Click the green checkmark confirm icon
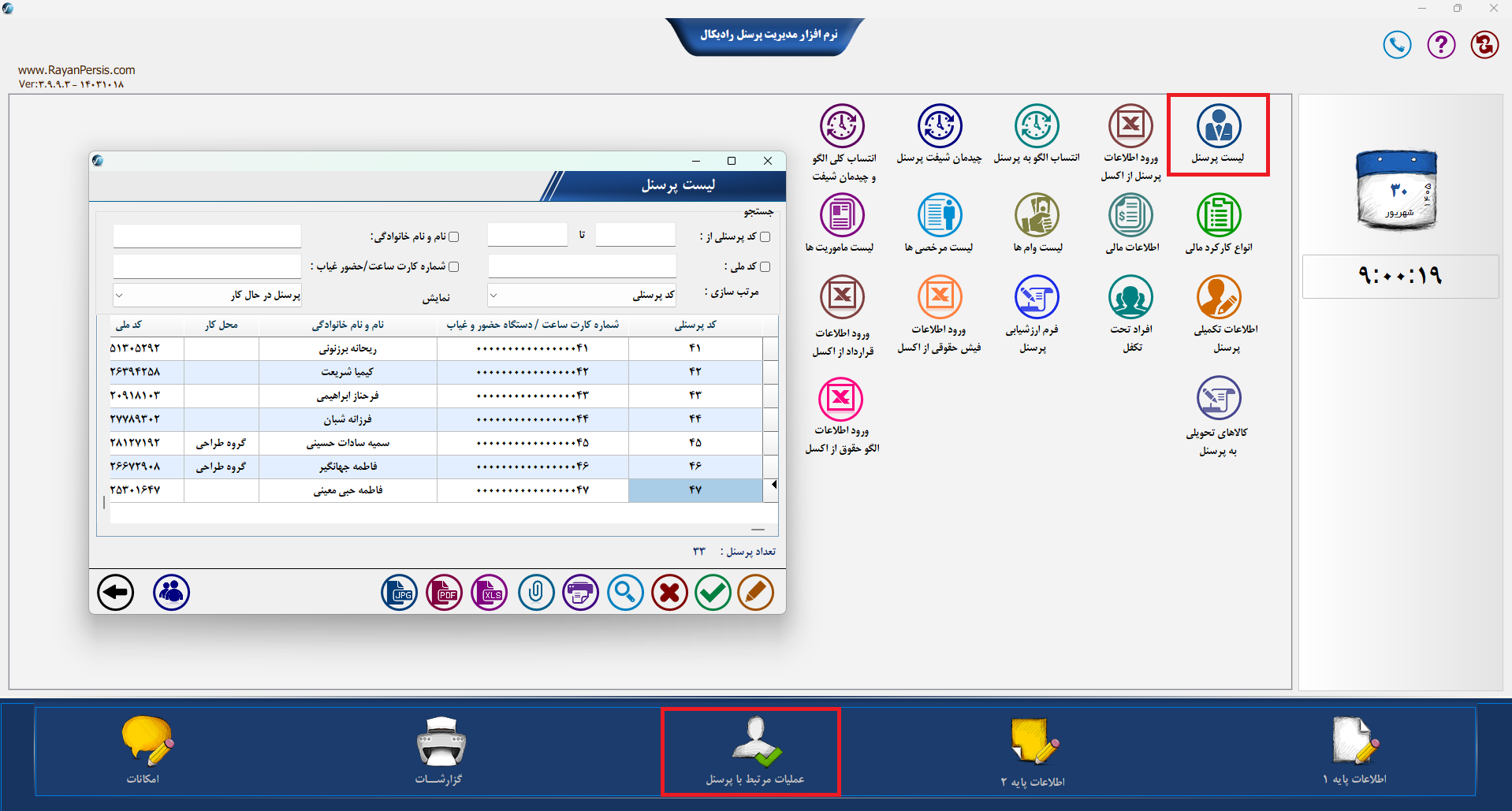Viewport: 1512px width, 811px height. (x=713, y=593)
